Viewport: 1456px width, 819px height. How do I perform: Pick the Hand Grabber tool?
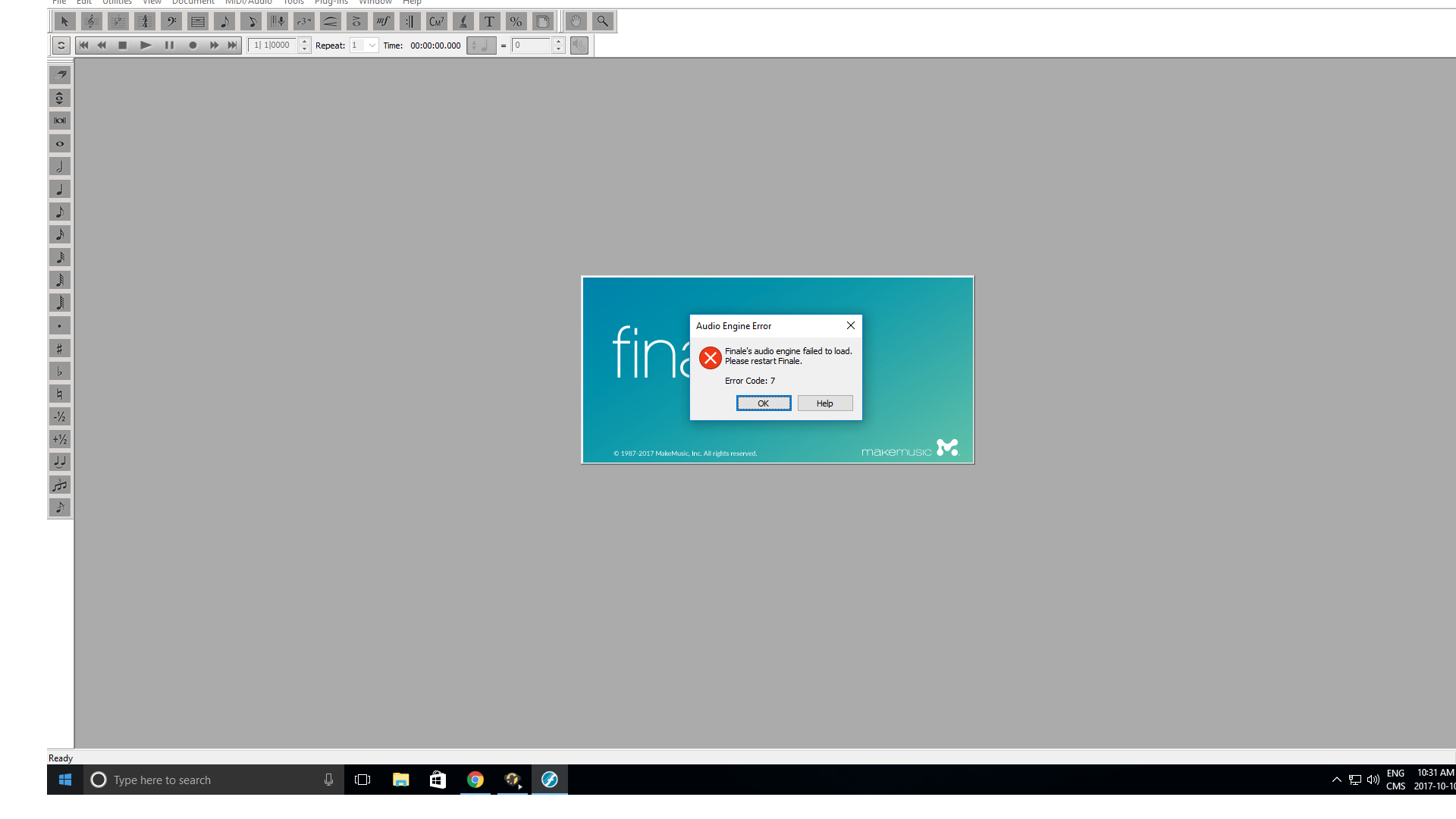576,21
